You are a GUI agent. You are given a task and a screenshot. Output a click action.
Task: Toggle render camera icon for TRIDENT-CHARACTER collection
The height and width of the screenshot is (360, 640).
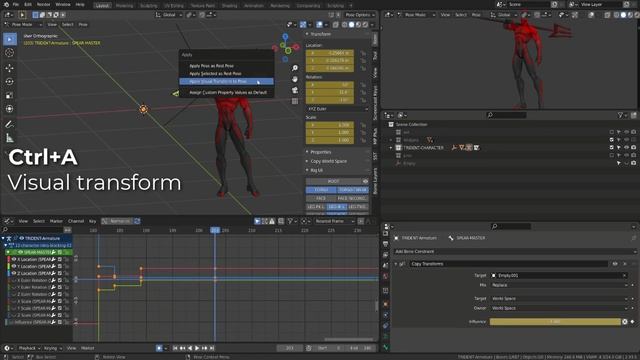click(633, 148)
